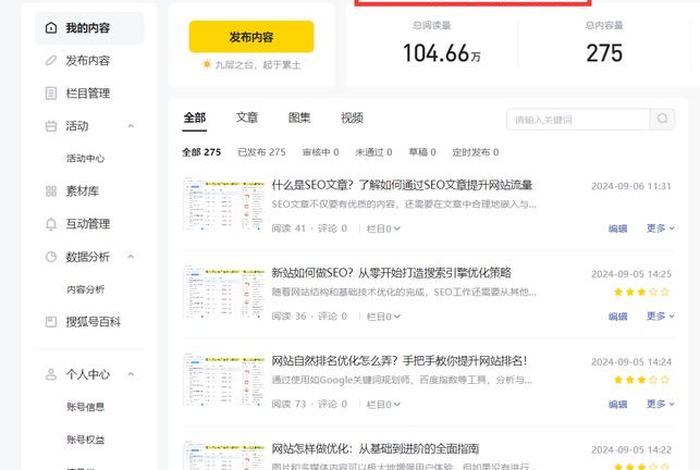Click star rating of 新站如何做SEO article

point(642,292)
